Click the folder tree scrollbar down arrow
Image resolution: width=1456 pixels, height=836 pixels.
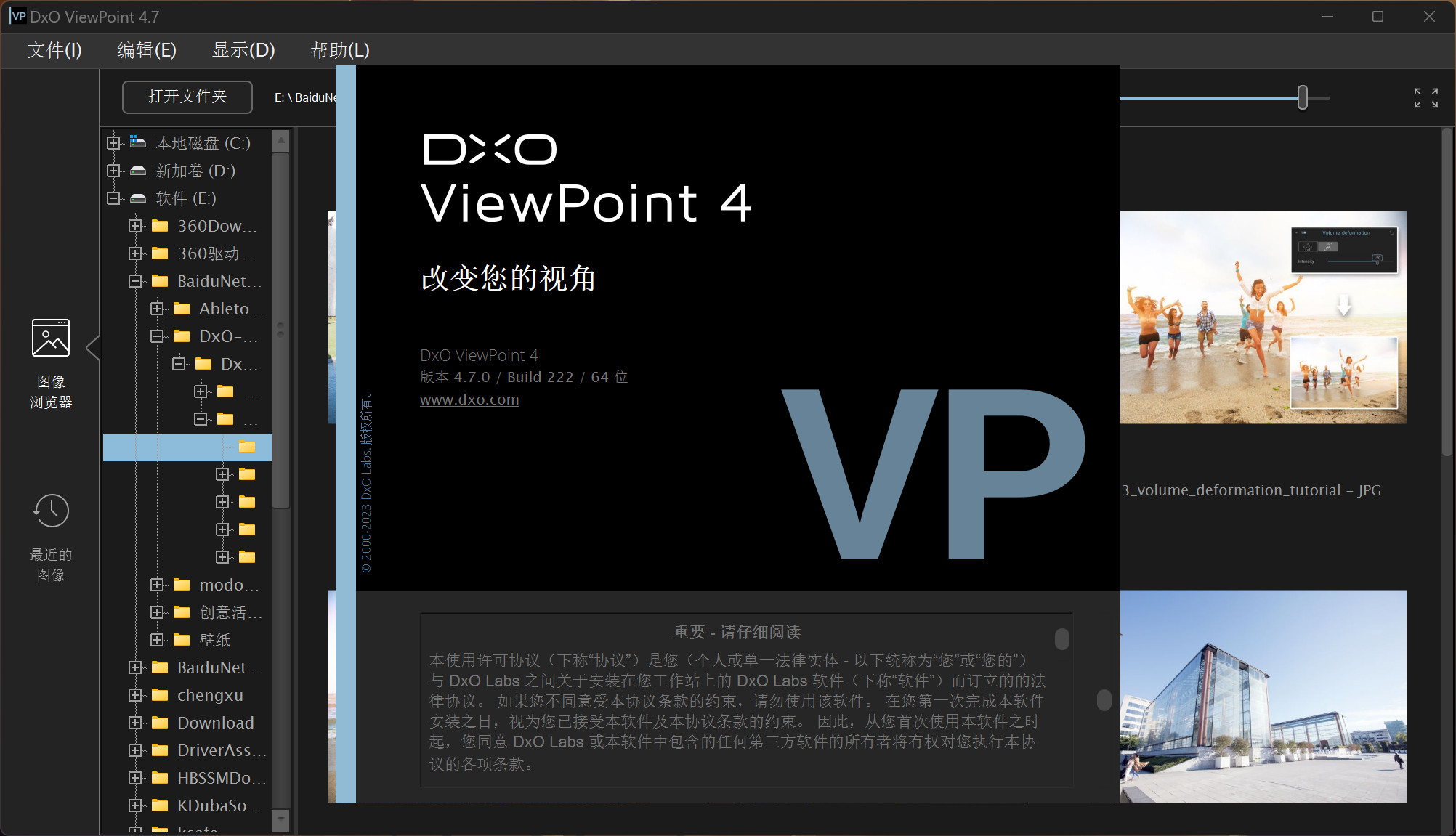tap(280, 821)
